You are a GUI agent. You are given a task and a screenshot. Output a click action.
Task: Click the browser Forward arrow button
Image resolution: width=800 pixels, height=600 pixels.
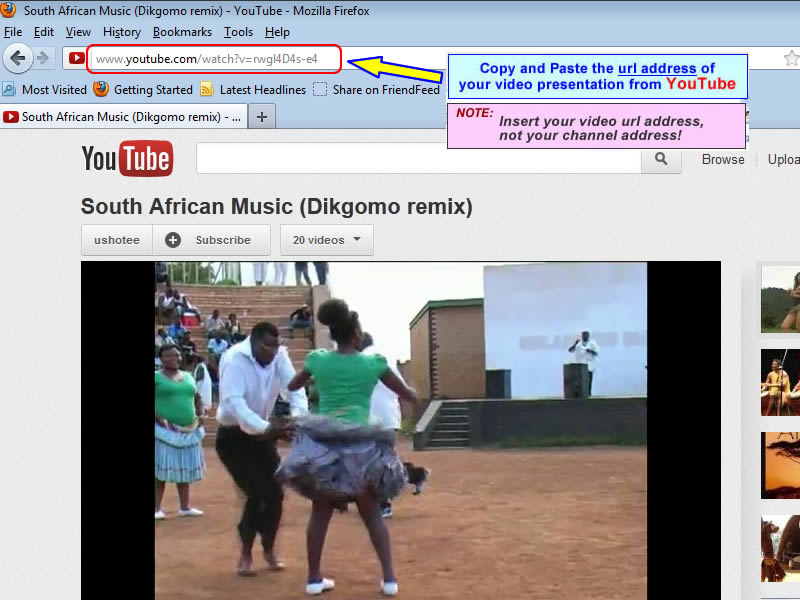pyautogui.click(x=43, y=58)
